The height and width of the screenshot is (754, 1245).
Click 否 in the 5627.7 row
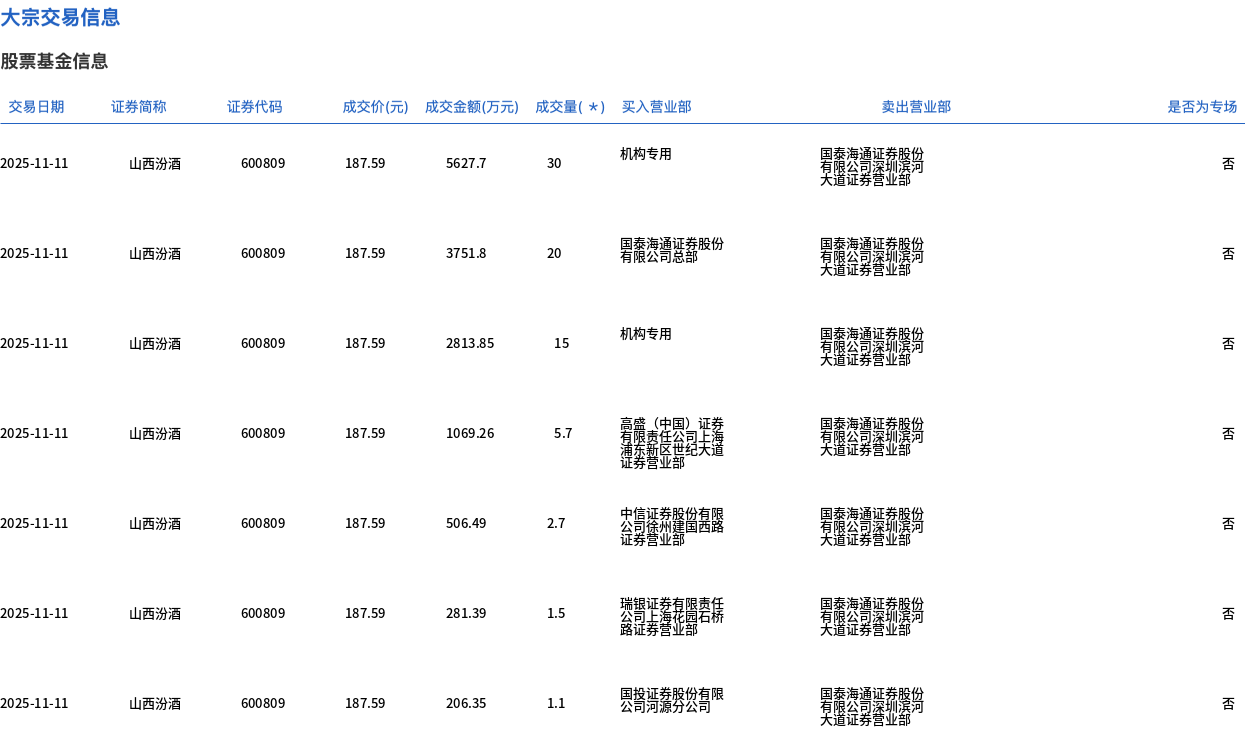pos(1228,163)
